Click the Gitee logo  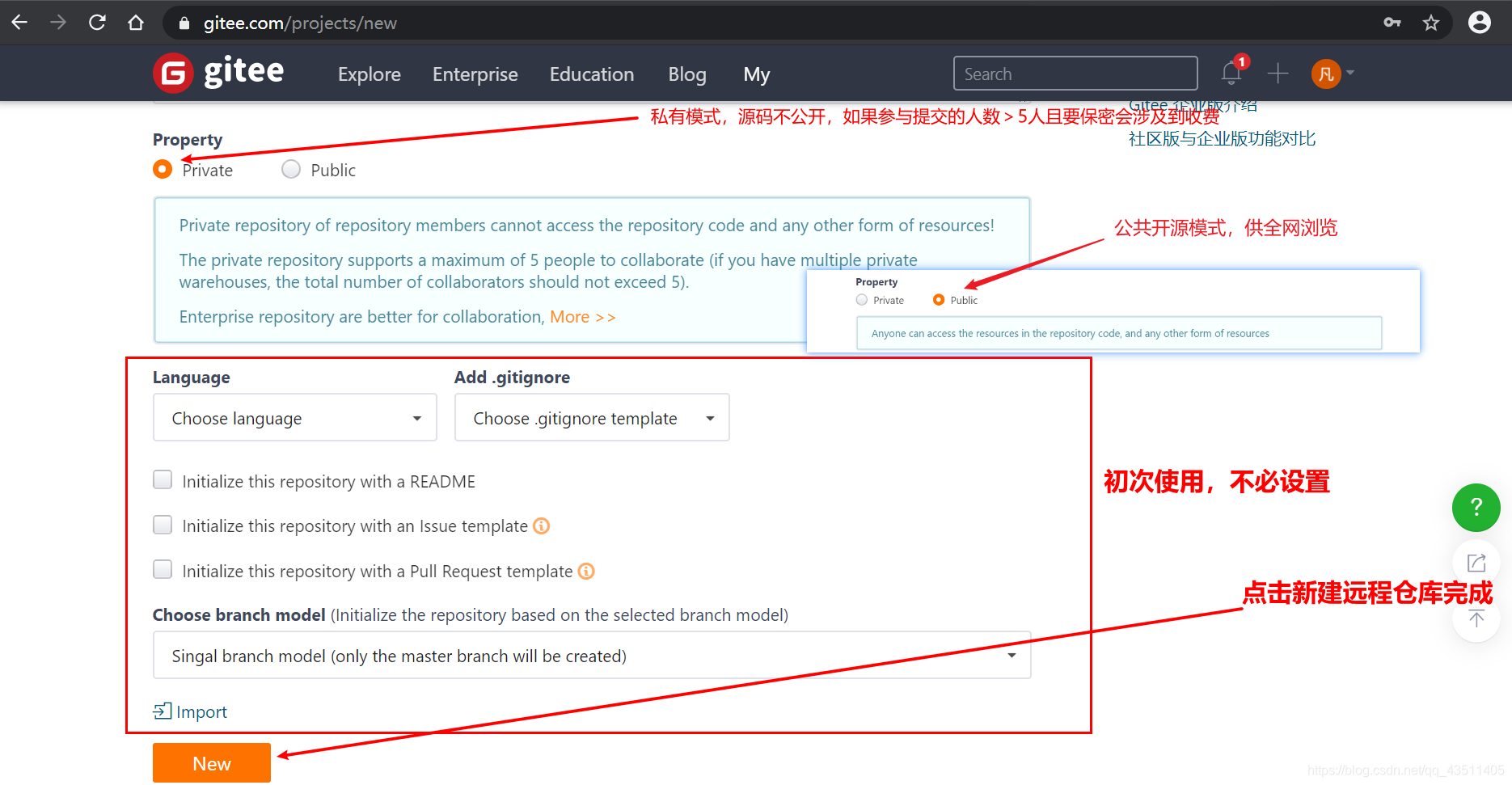click(x=218, y=73)
